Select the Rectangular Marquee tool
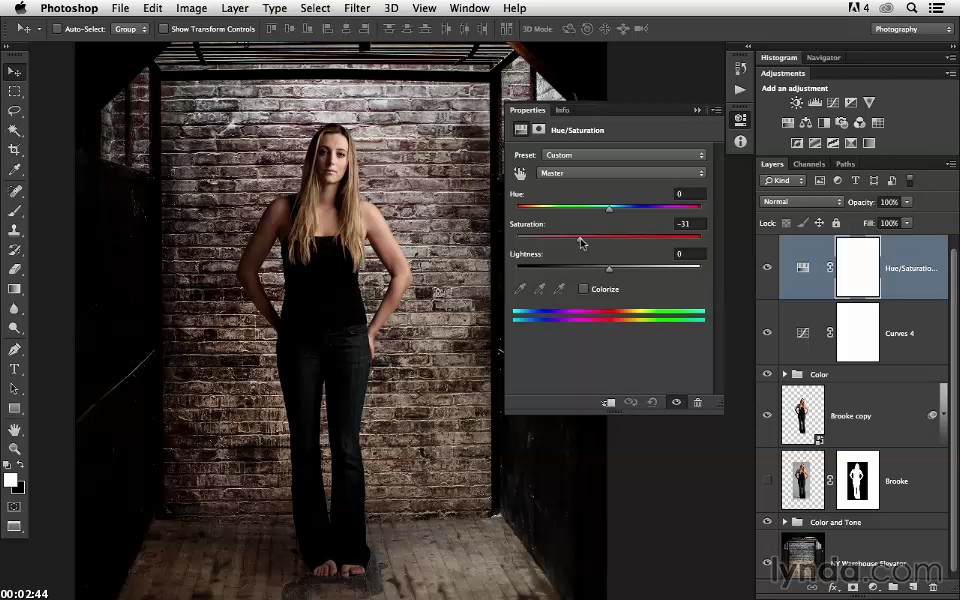 coord(14,92)
